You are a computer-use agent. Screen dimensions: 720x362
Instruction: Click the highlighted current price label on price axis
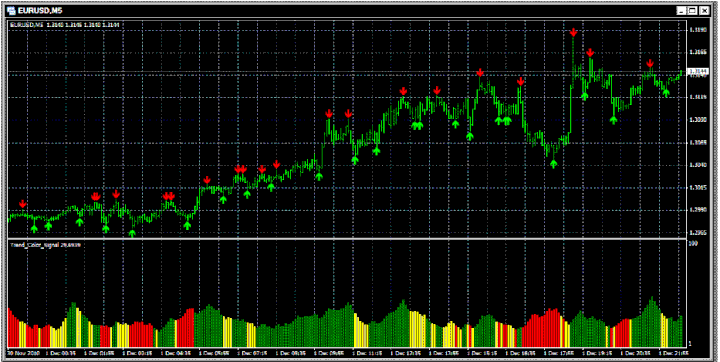698,71
